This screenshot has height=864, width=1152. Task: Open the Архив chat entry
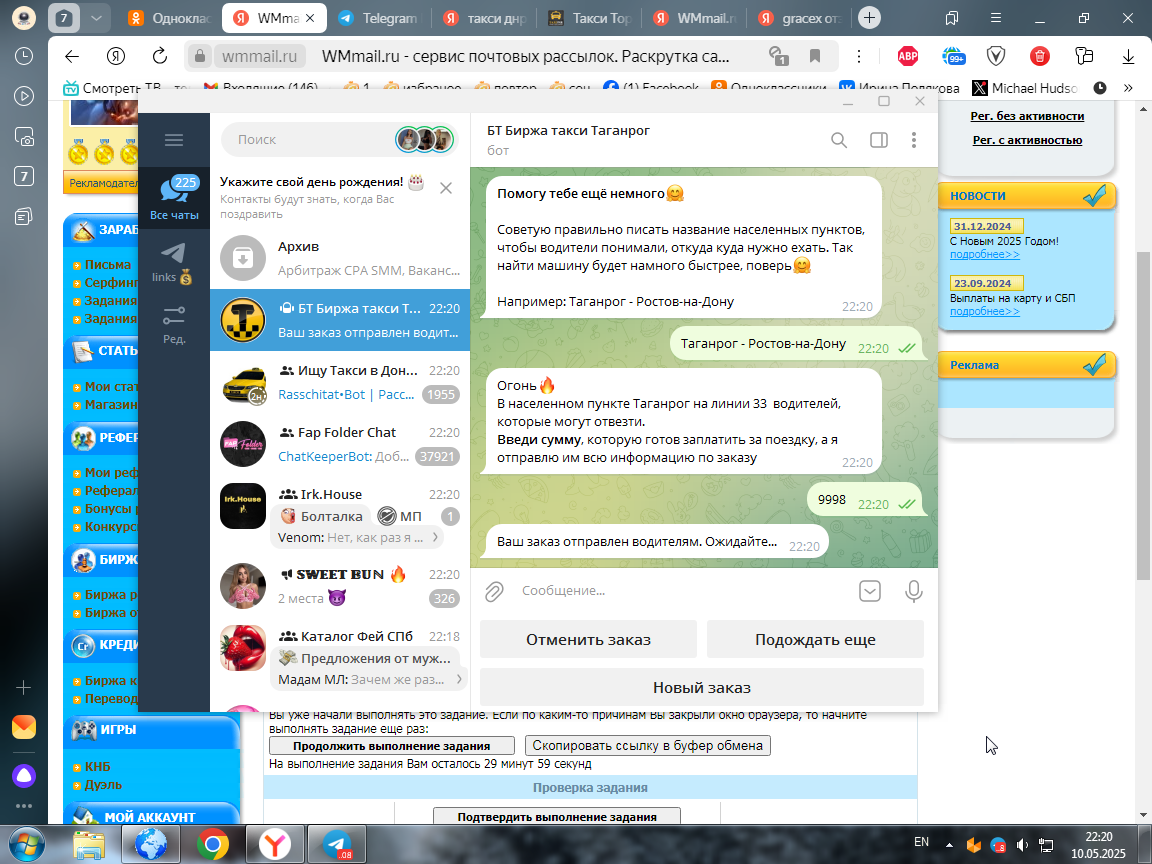click(340, 258)
